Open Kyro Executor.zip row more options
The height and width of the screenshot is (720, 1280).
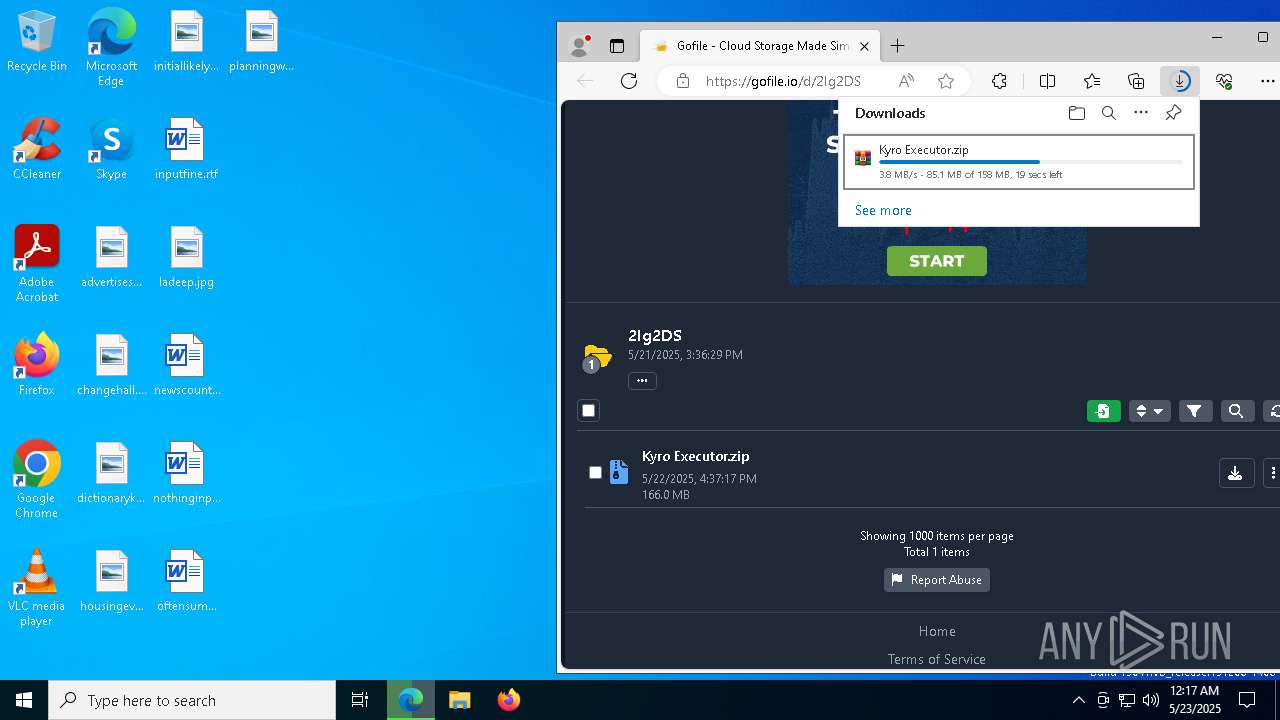[x=1272, y=473]
